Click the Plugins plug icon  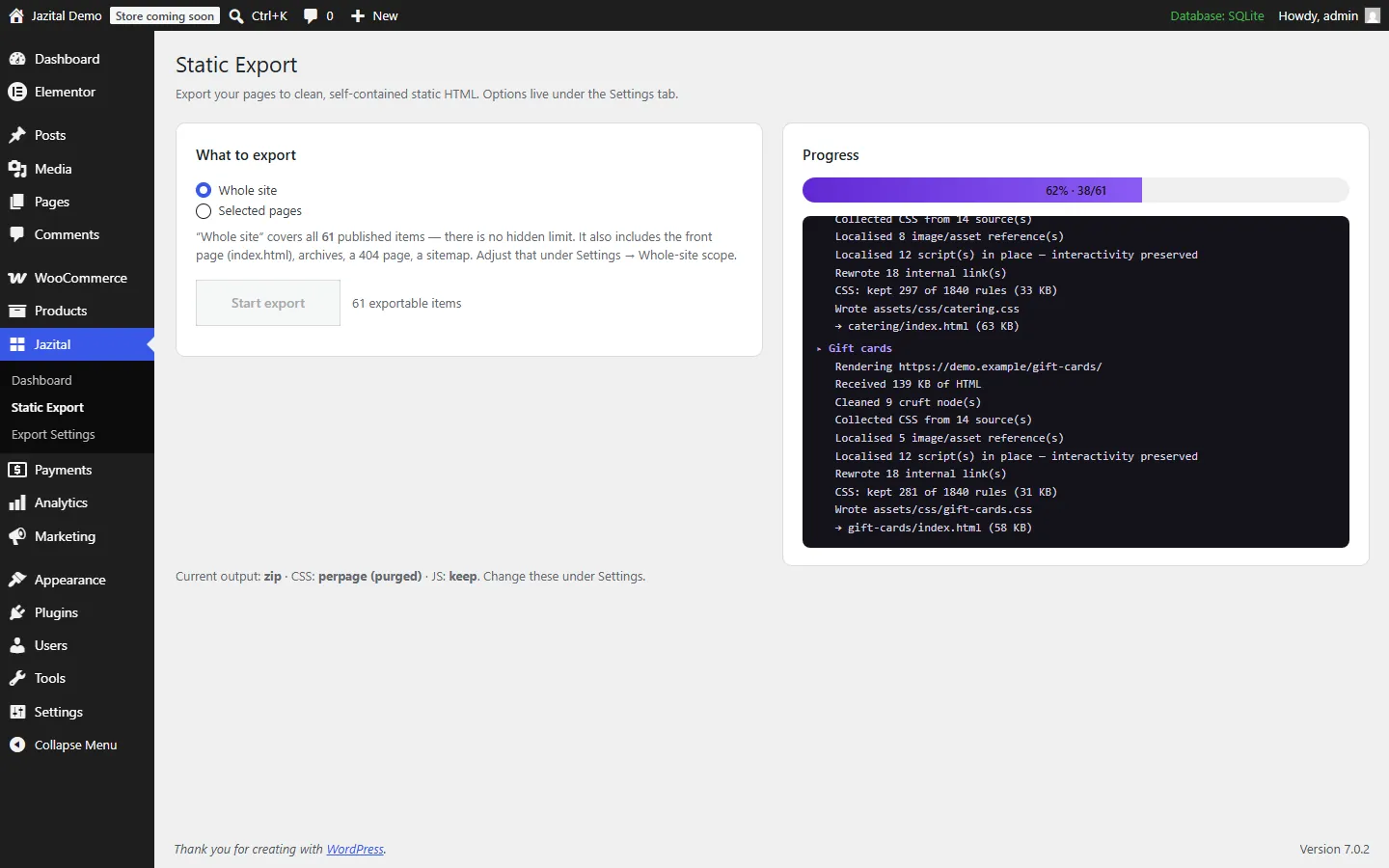[17, 612]
